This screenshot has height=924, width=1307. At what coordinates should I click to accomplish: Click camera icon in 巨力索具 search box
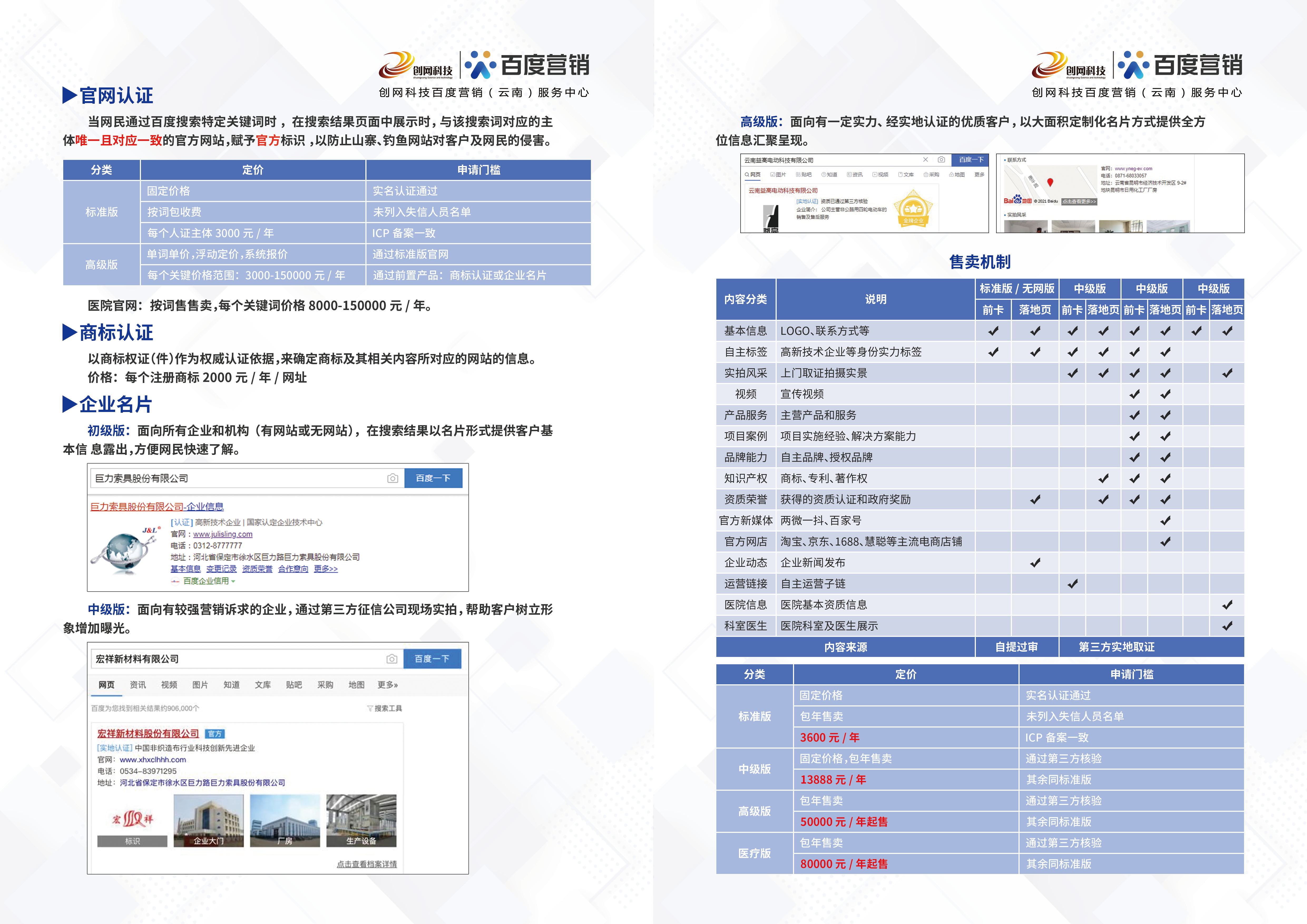392,479
